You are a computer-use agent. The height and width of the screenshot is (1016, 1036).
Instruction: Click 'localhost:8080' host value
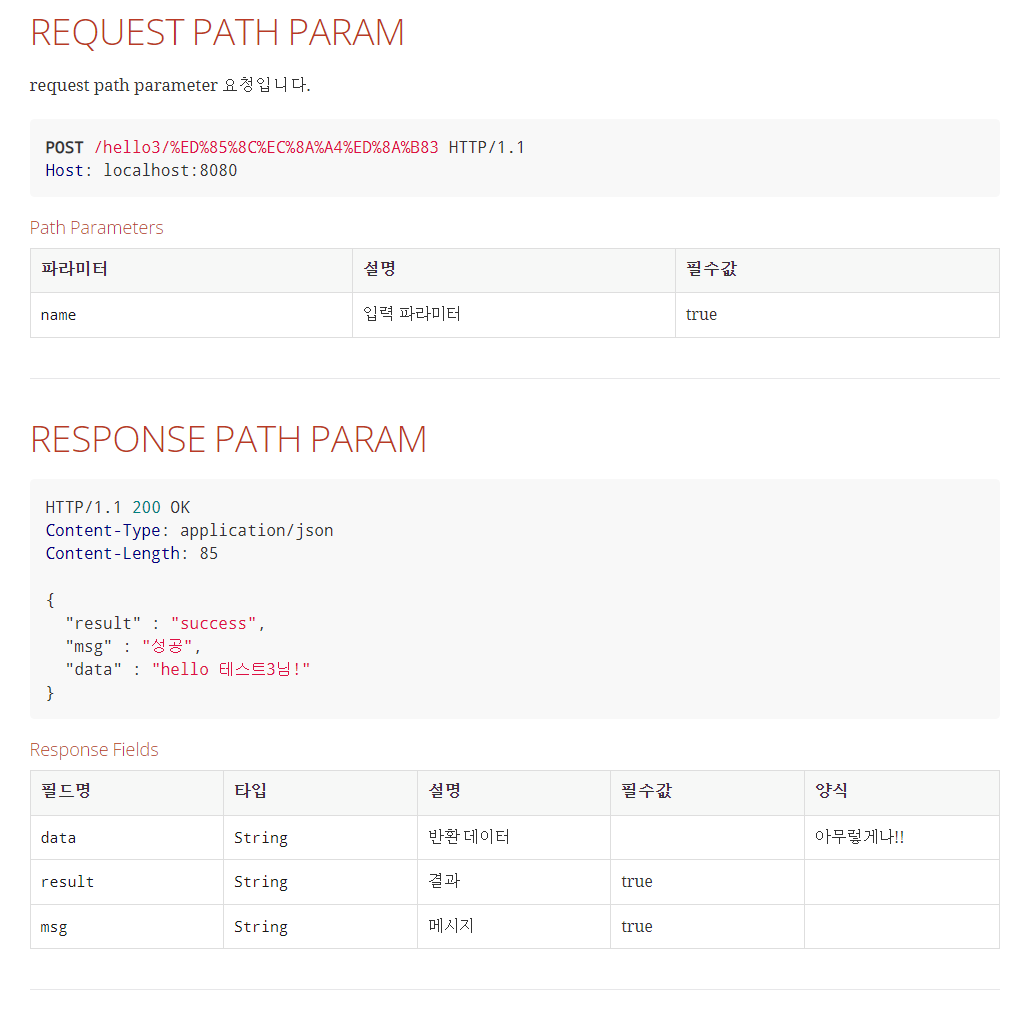coord(170,170)
